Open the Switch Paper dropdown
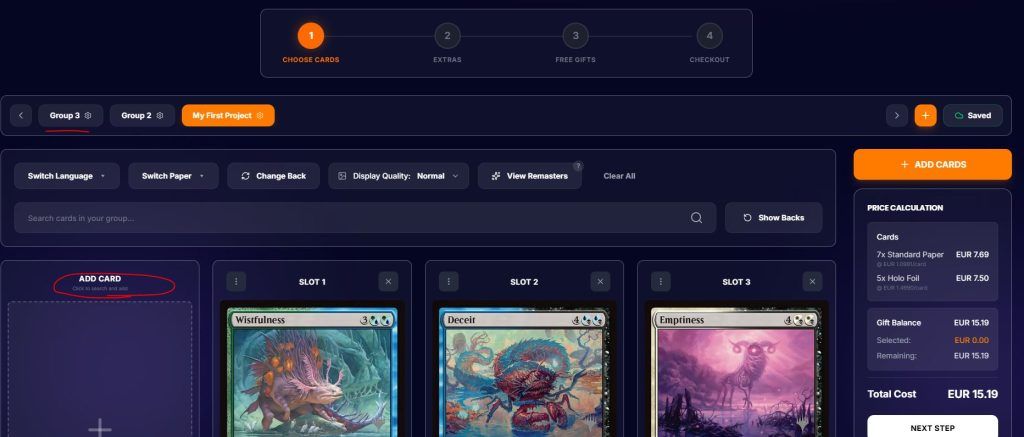1024x437 pixels. point(173,176)
